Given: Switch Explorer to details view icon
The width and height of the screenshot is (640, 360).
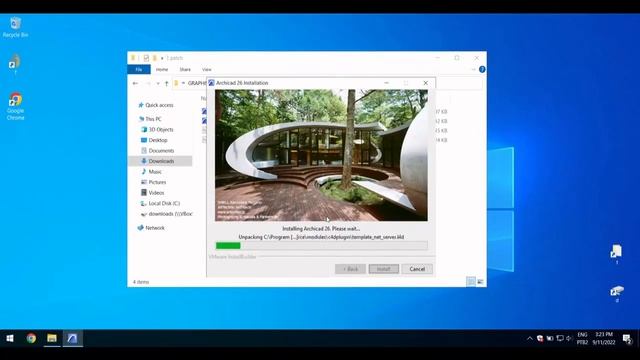Looking at the screenshot, I should [471, 282].
